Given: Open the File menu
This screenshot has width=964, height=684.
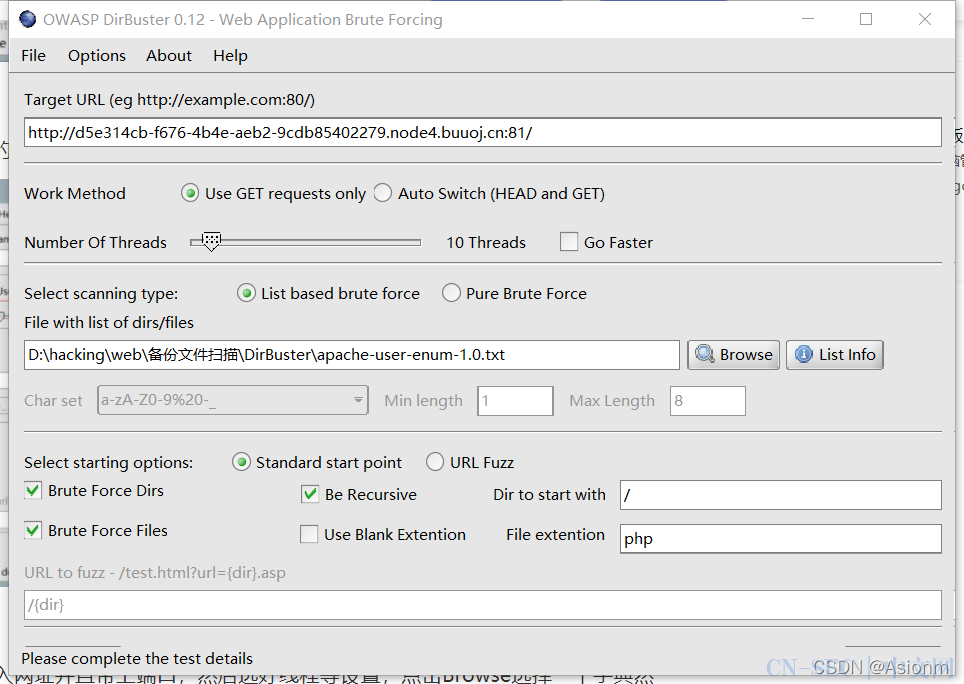Looking at the screenshot, I should coord(33,56).
